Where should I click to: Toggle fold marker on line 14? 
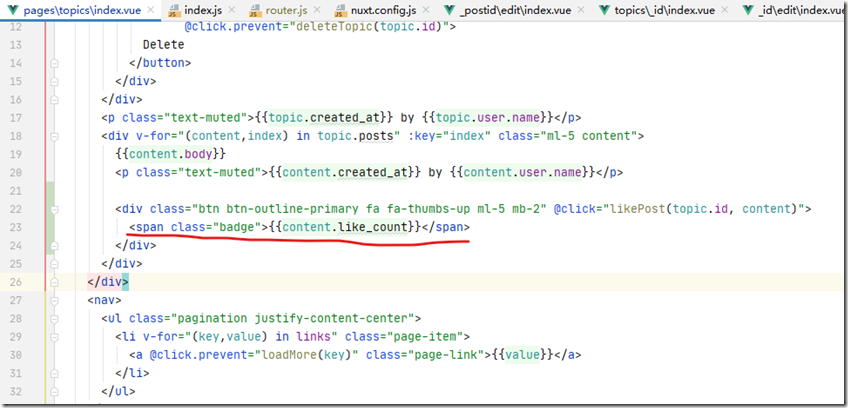[54, 63]
